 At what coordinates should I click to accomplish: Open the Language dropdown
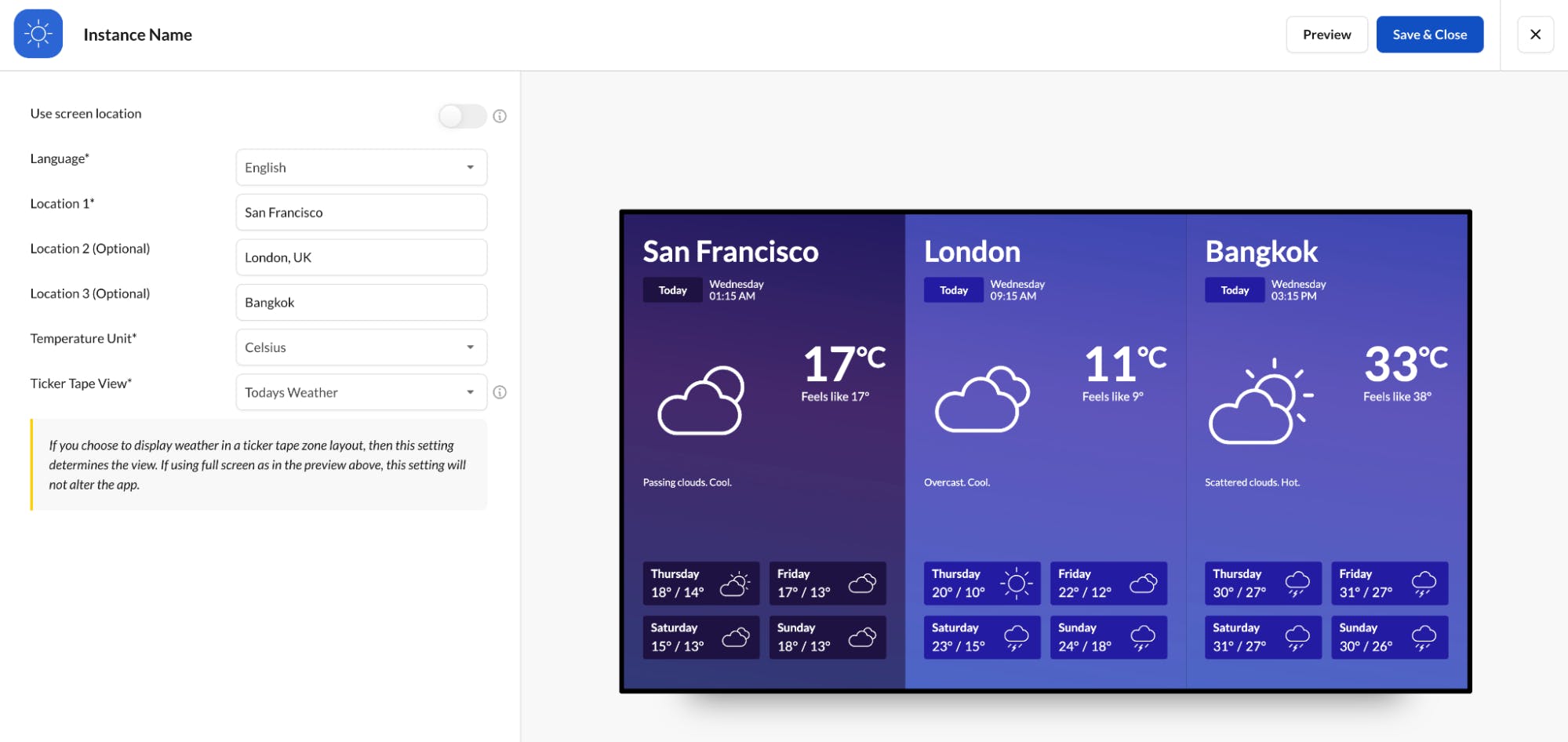click(x=360, y=167)
